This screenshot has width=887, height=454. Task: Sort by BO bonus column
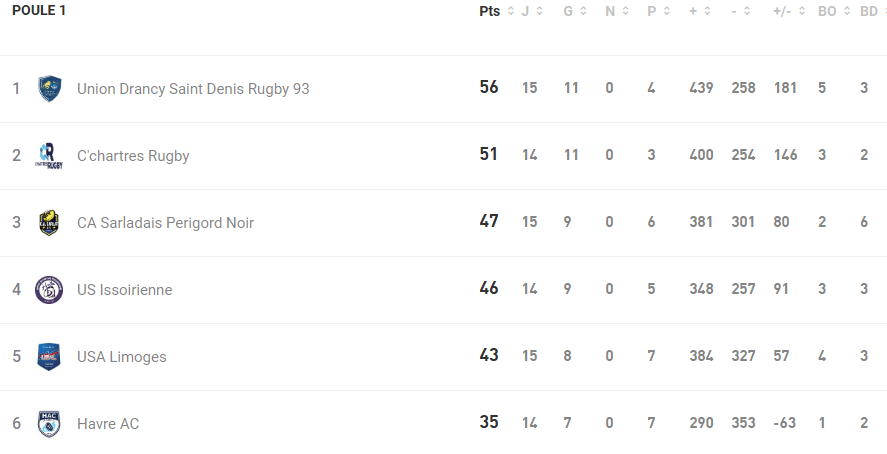tap(833, 11)
